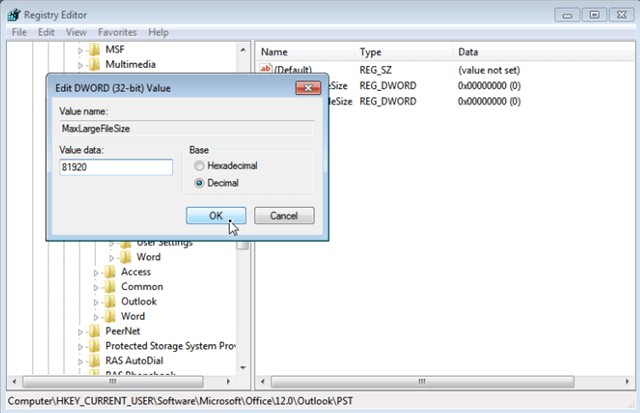Select the MSF folder icon
The height and width of the screenshot is (413, 640).
pyautogui.click(x=94, y=50)
